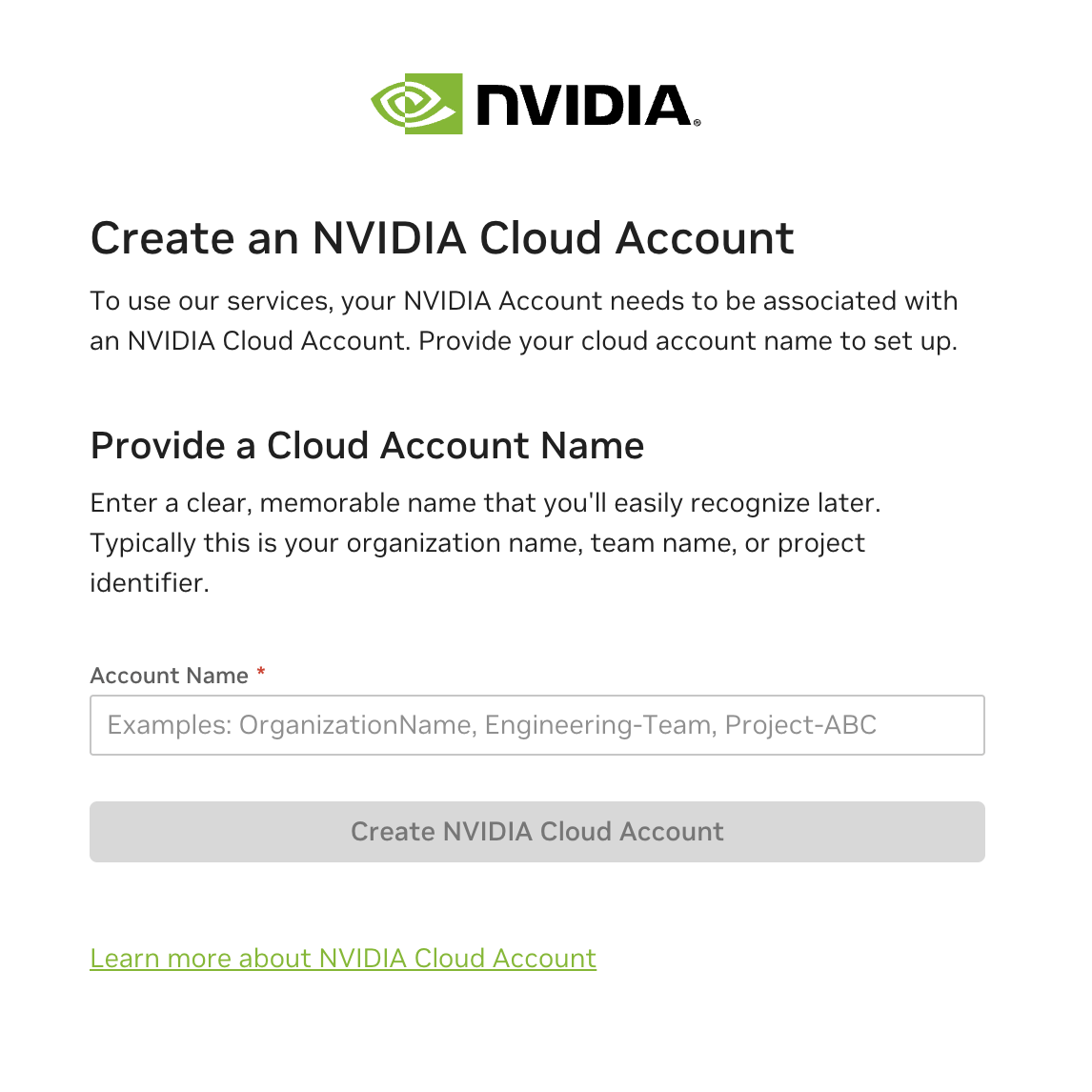Click the registered trademark symbol beside NVIDIA
The height and width of the screenshot is (1092, 1092).
(x=698, y=123)
